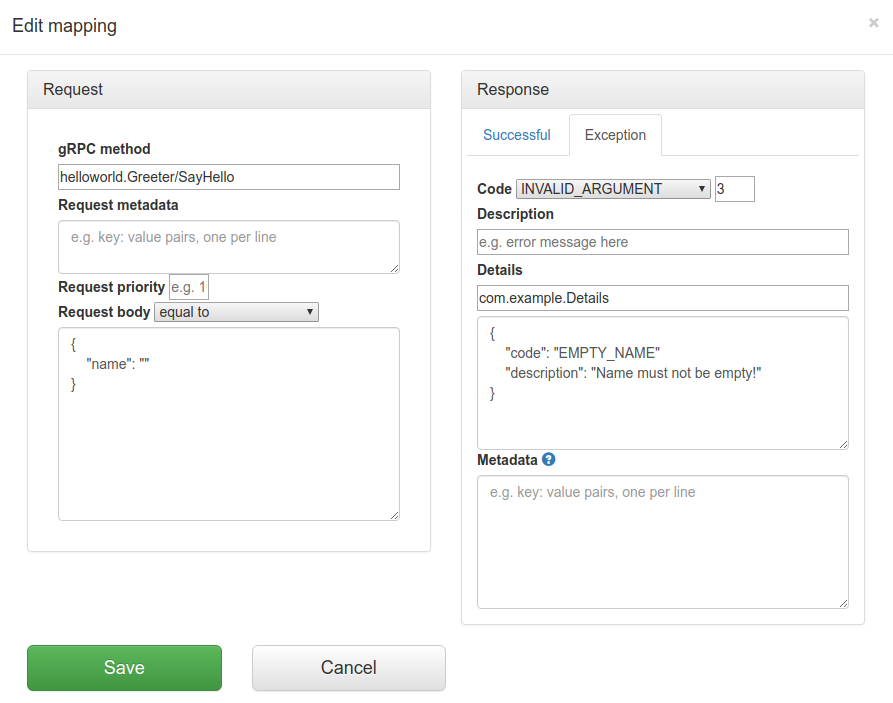The image size is (893, 703).
Task: Click the Request priority input
Action: (188, 287)
